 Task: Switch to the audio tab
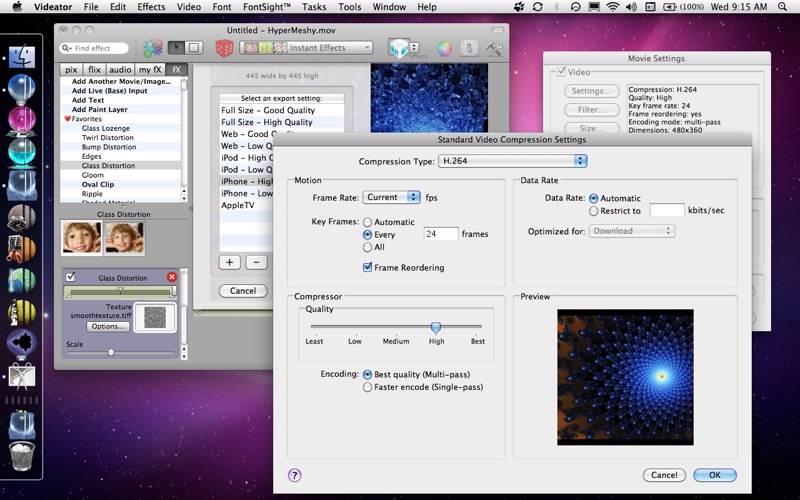pos(120,70)
